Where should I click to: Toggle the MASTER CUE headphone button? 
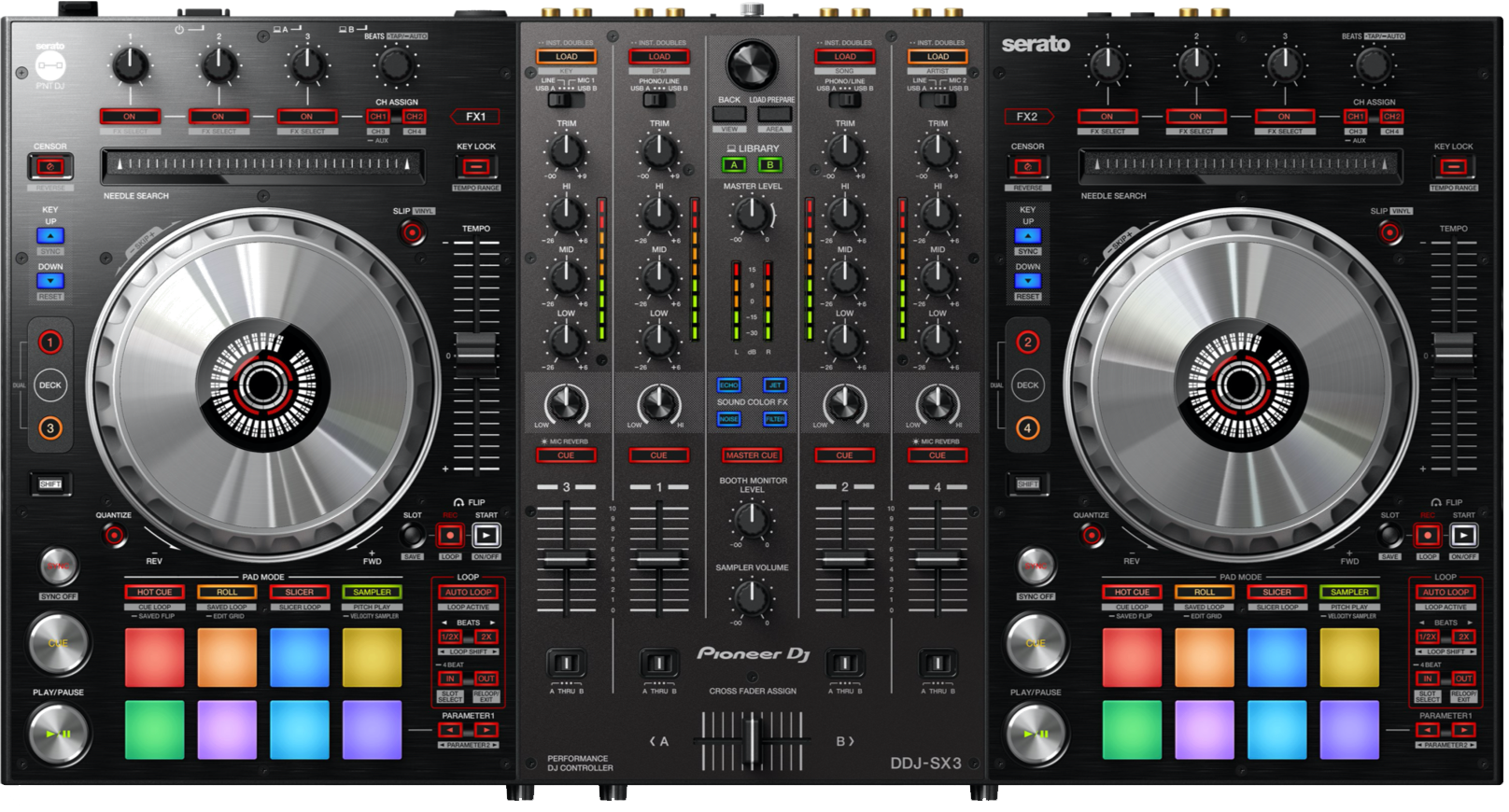[x=752, y=455]
